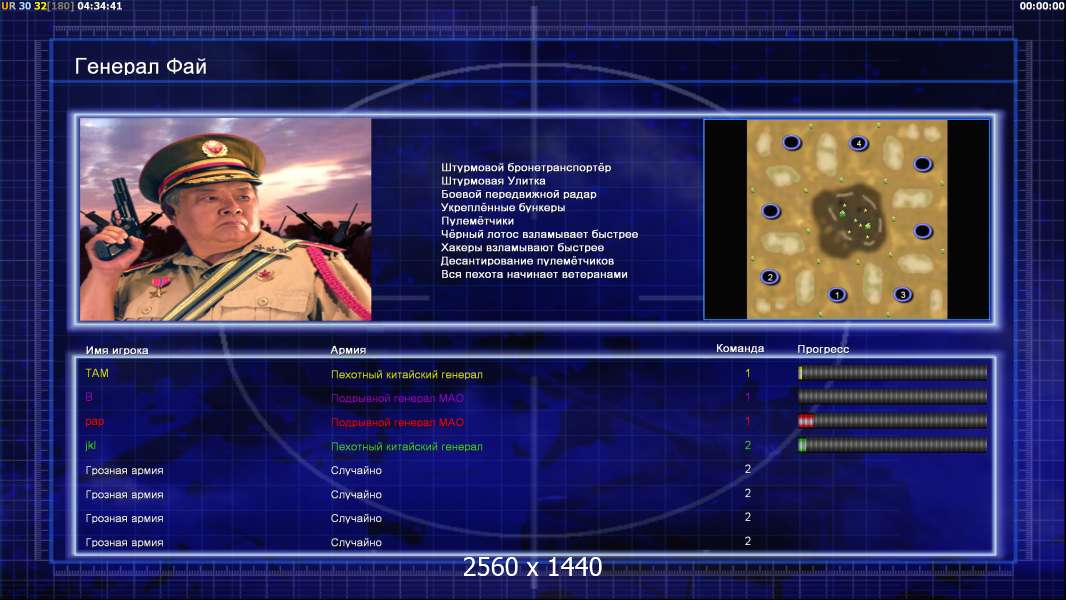Select the purple player name 'B'
The width and height of the screenshot is (1066, 600).
[89, 397]
